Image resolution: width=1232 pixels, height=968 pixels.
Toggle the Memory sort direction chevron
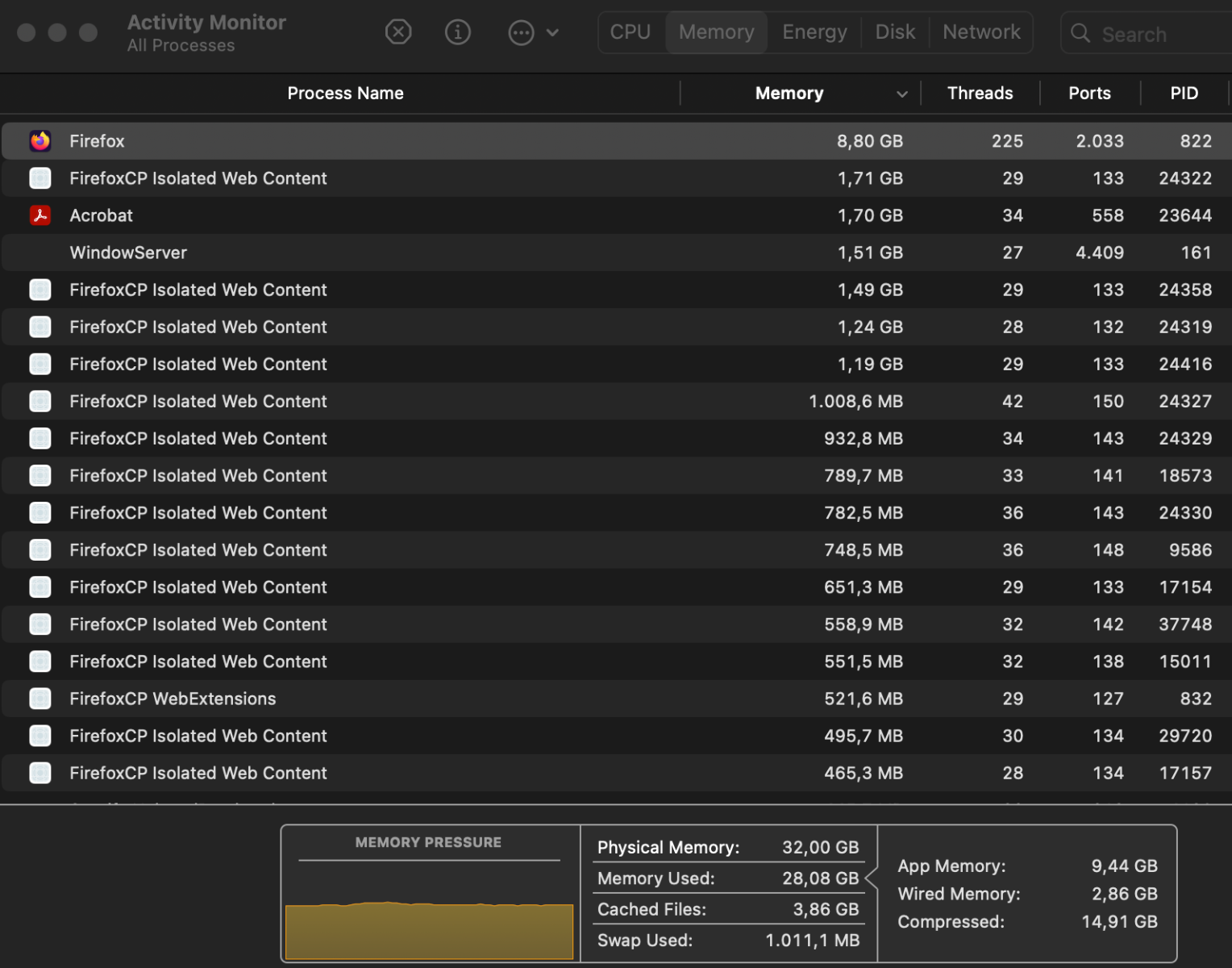902,94
